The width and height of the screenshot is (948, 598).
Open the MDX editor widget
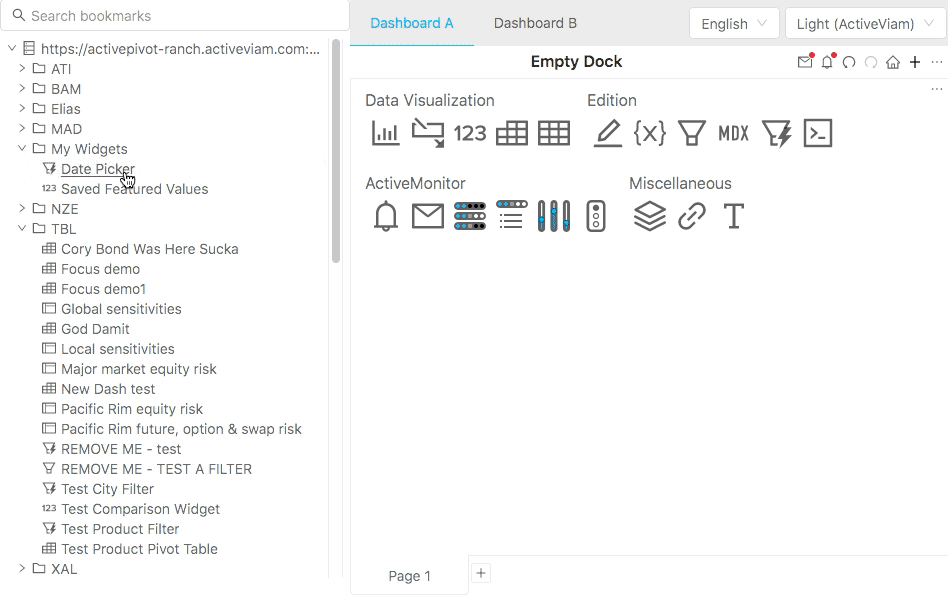click(733, 133)
